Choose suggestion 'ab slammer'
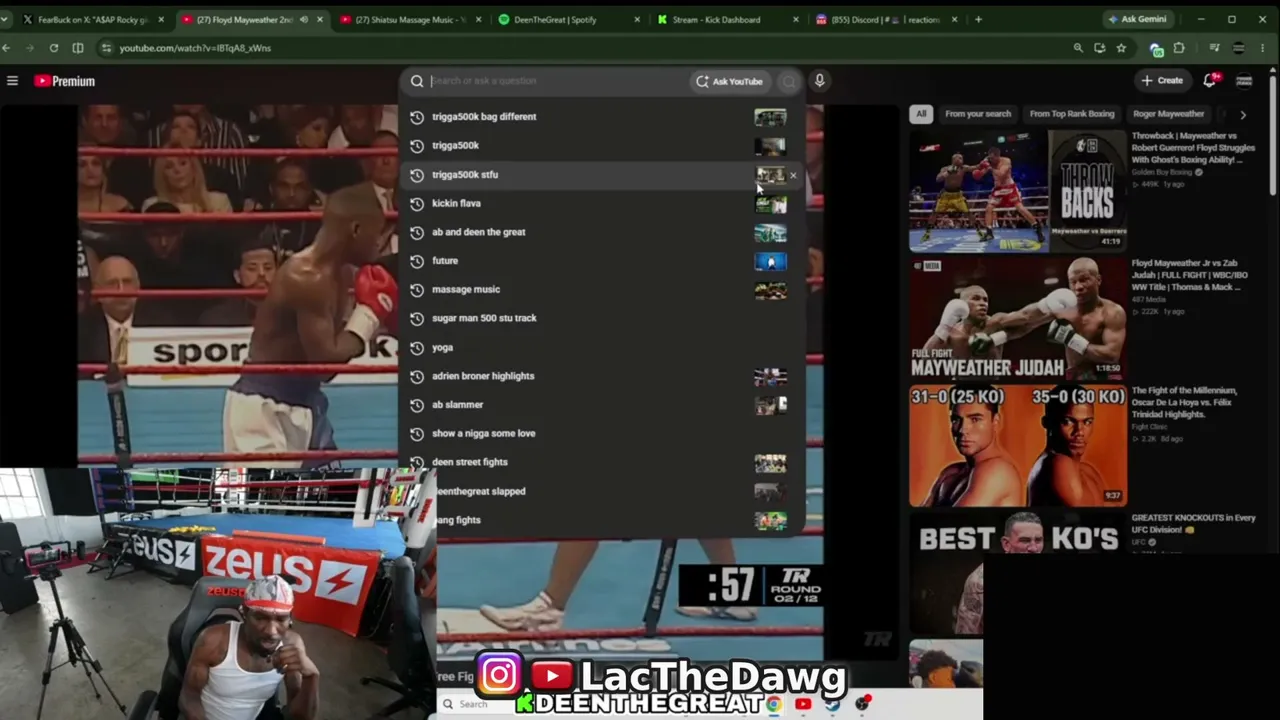 tap(601, 405)
